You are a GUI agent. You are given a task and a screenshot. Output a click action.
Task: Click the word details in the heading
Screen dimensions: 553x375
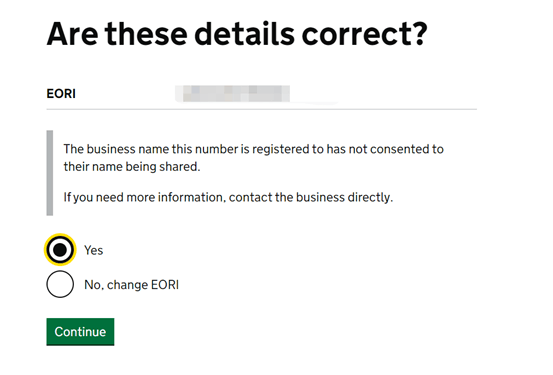pos(244,34)
